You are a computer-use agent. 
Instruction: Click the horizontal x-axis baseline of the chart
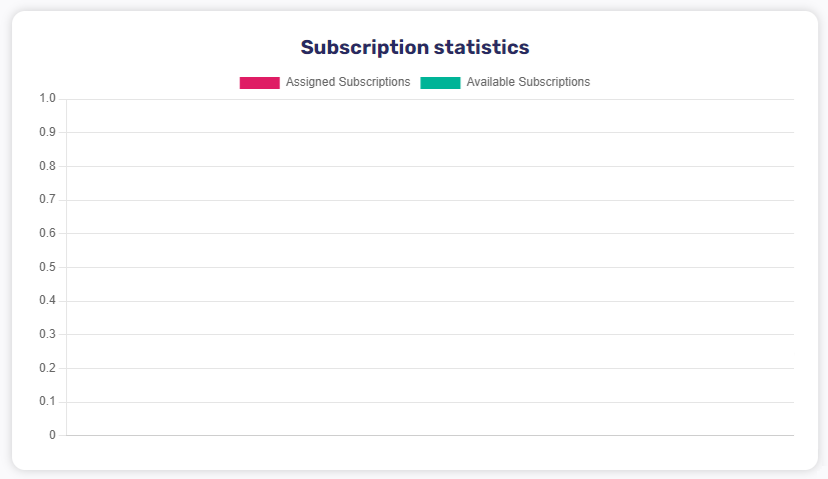coord(430,435)
